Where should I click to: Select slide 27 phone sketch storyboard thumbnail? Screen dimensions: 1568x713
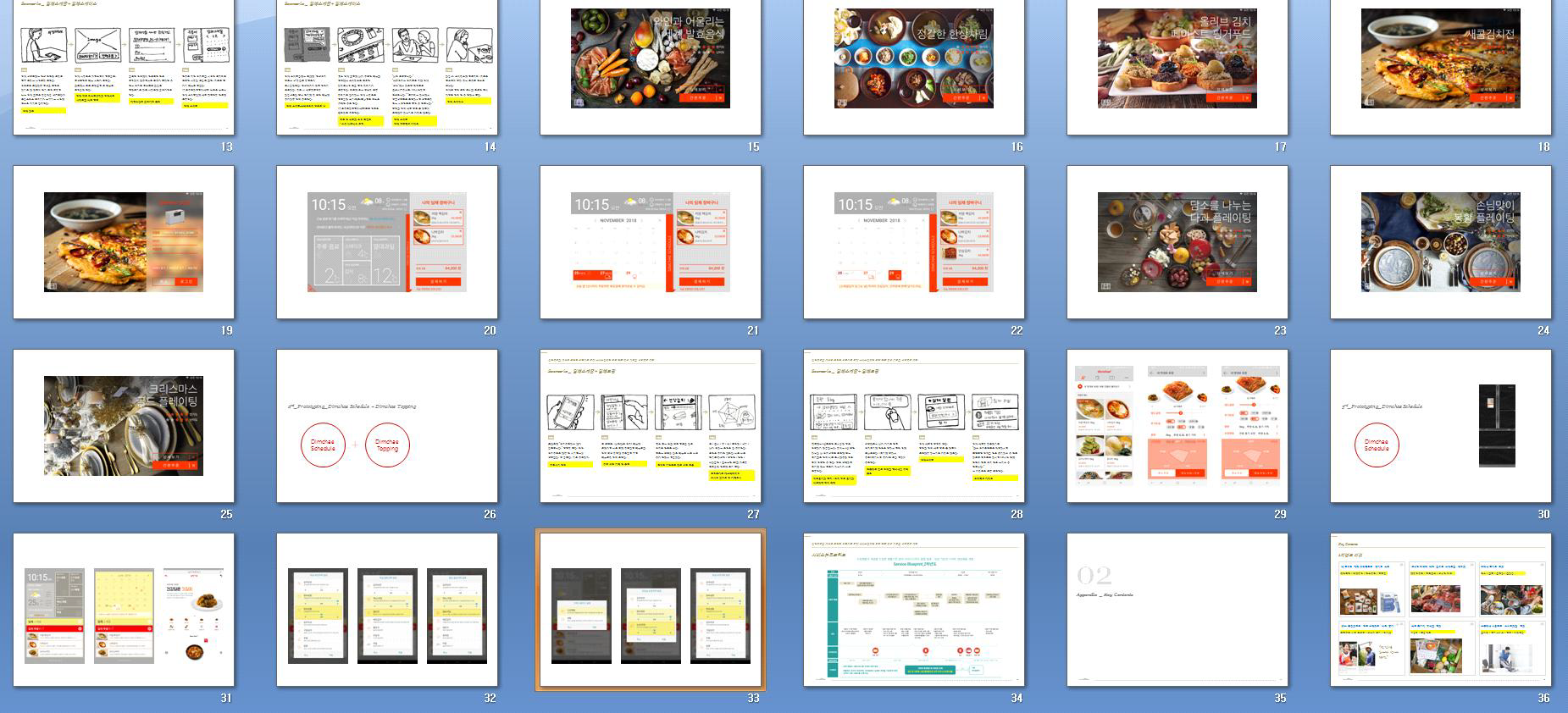point(651,426)
